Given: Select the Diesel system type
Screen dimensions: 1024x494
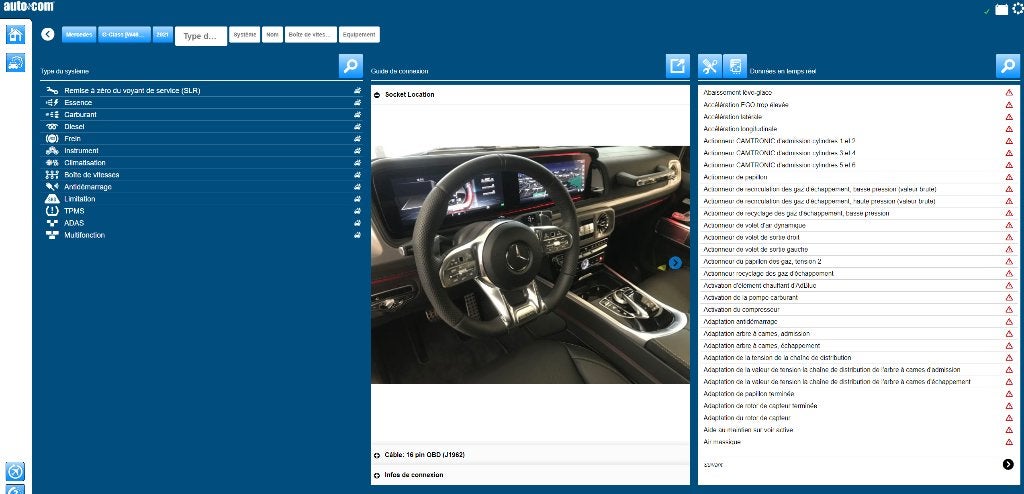Looking at the screenshot, I should [x=201, y=127].
